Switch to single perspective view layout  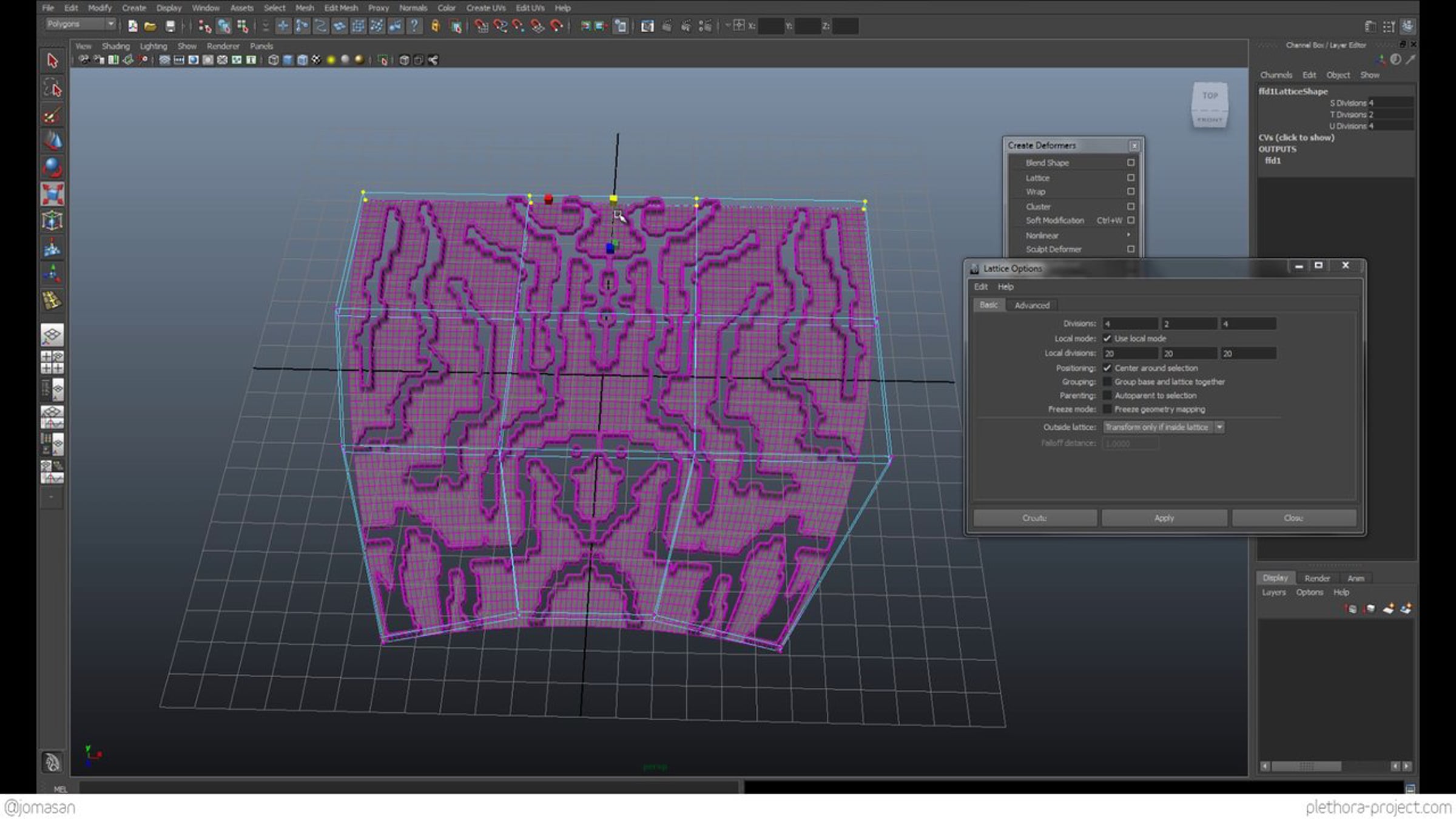(x=52, y=334)
